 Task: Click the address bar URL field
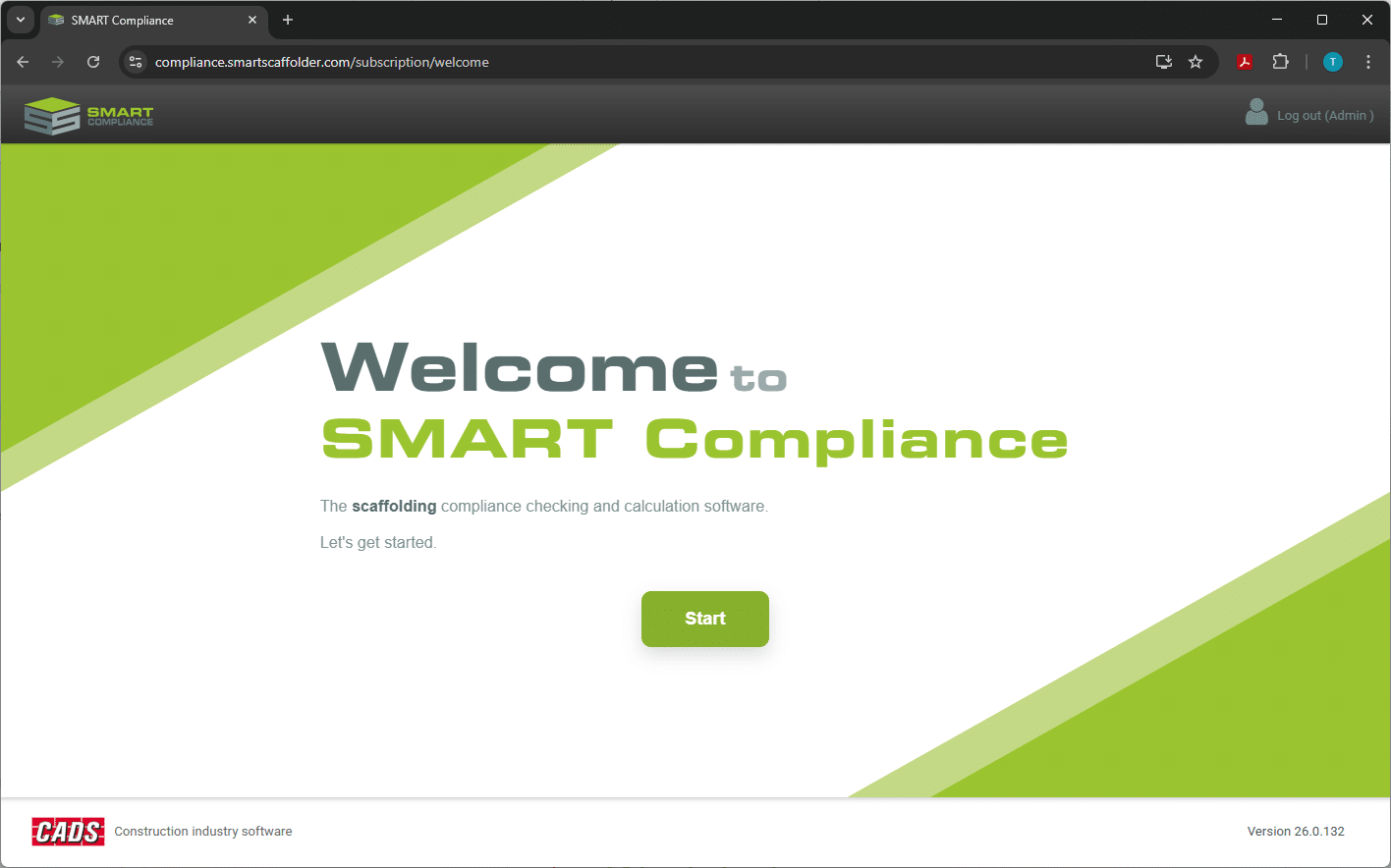point(589,62)
